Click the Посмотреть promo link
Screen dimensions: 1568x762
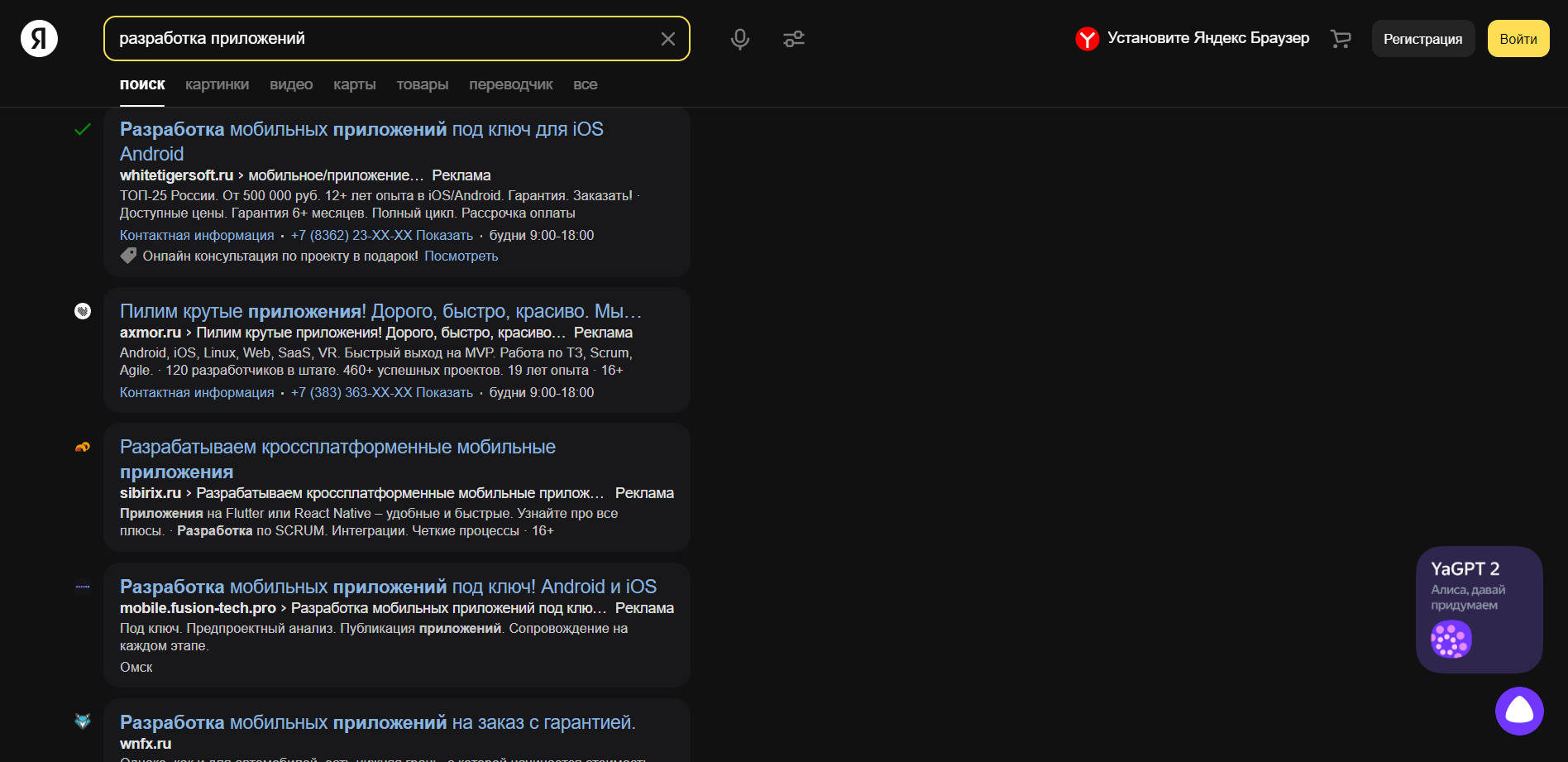coord(461,256)
